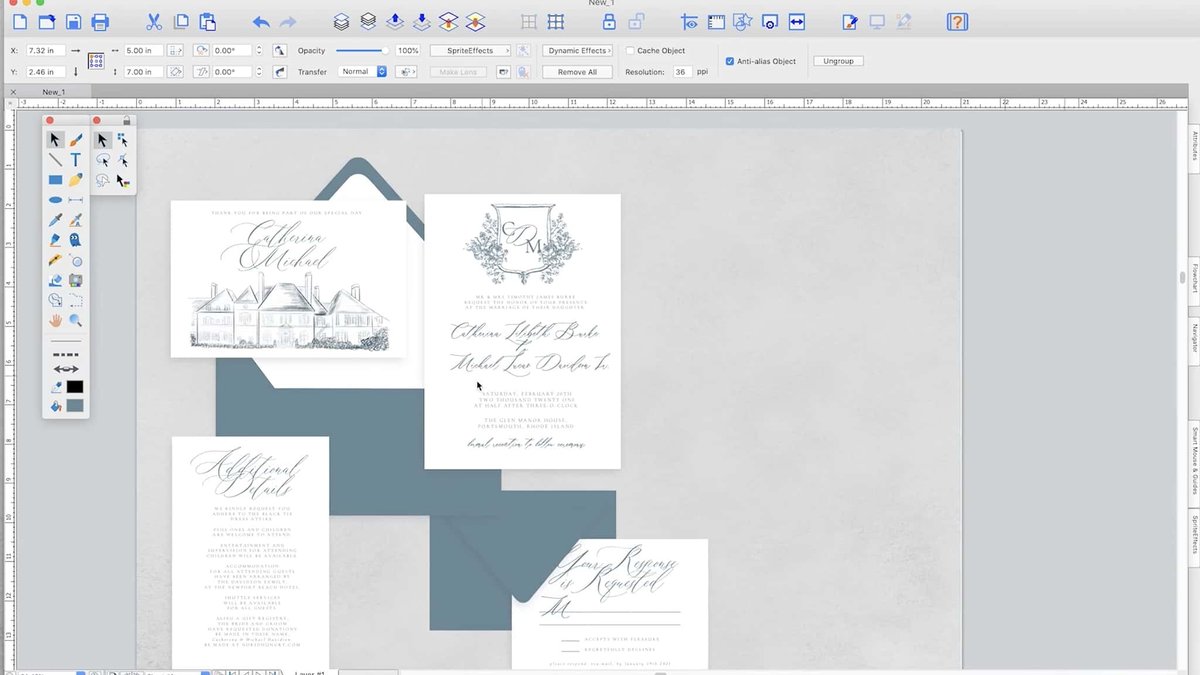
Task: Click the Ungroup button
Action: (838, 61)
